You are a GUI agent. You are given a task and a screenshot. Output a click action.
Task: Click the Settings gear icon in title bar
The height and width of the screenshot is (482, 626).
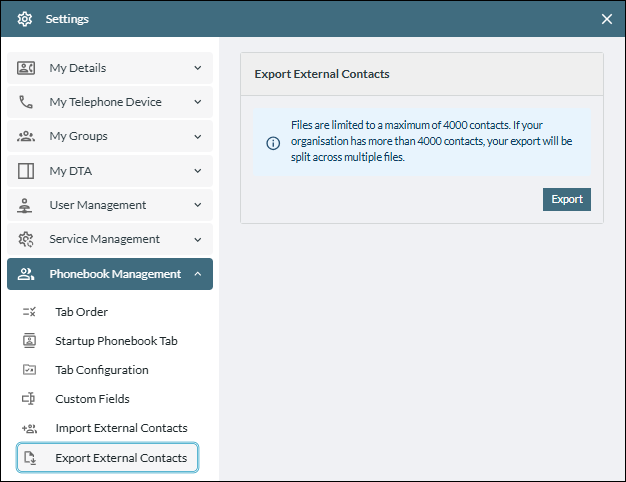click(25, 19)
